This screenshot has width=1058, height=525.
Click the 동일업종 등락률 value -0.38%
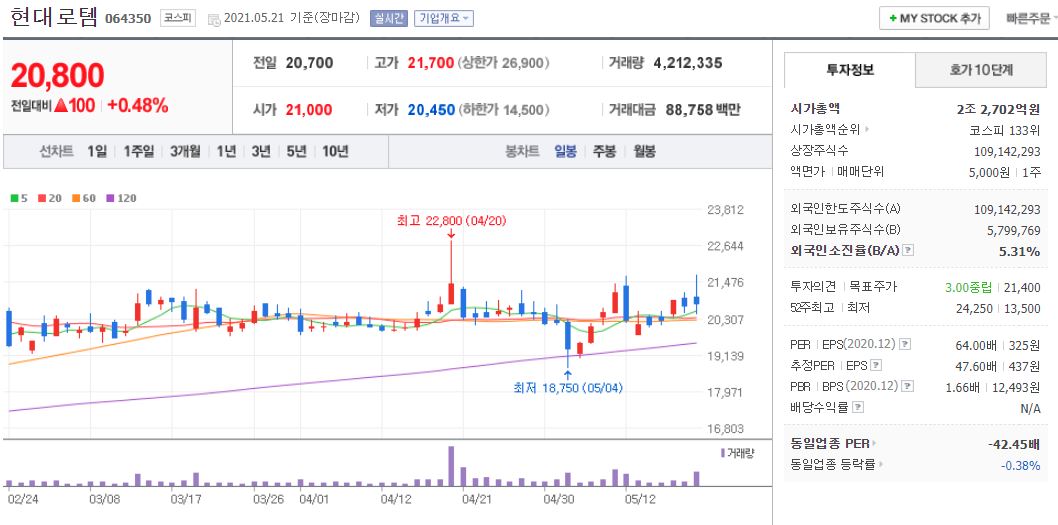[x=1020, y=464]
